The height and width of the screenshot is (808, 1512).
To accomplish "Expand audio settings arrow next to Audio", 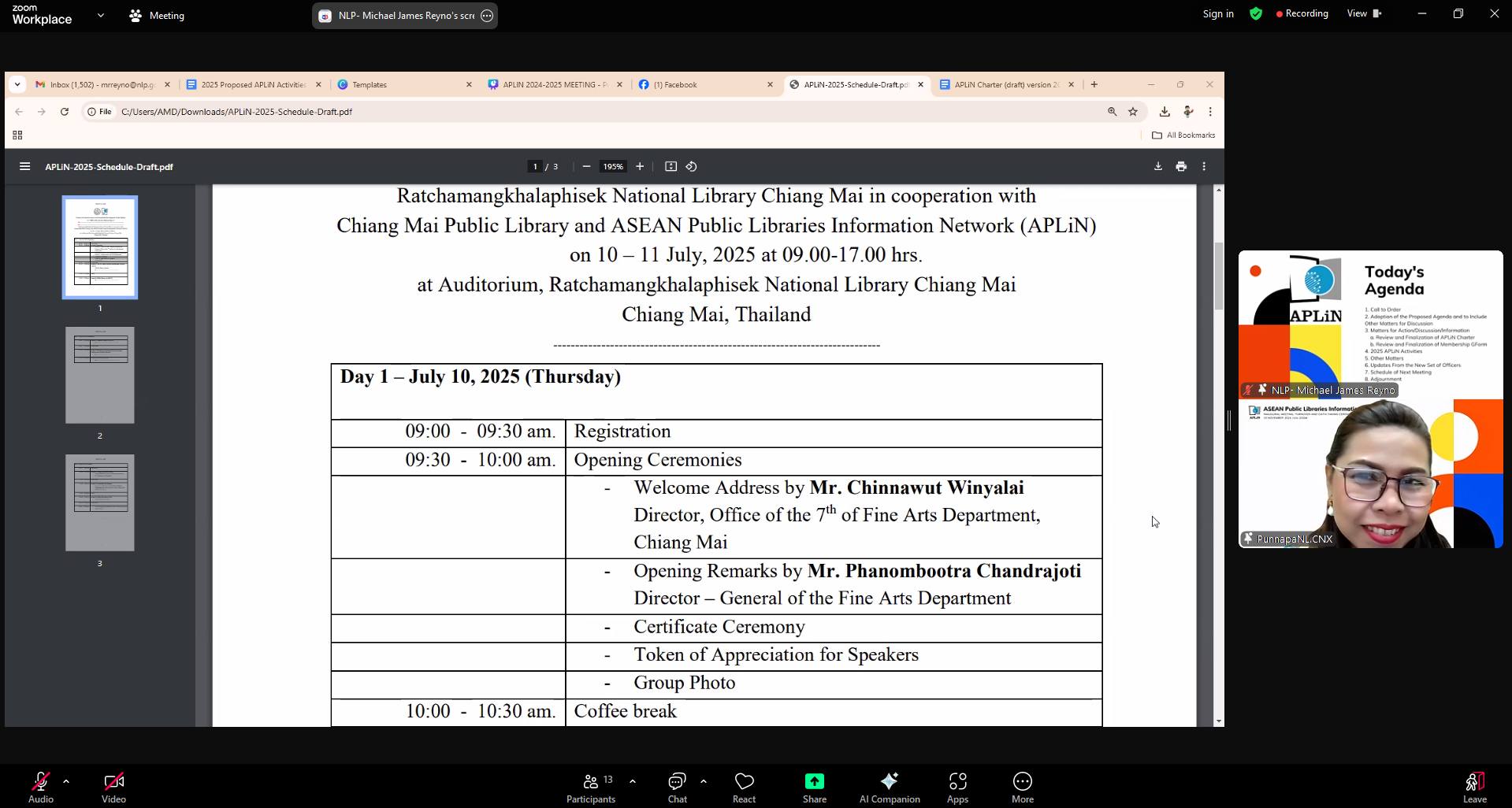I will coord(66,781).
